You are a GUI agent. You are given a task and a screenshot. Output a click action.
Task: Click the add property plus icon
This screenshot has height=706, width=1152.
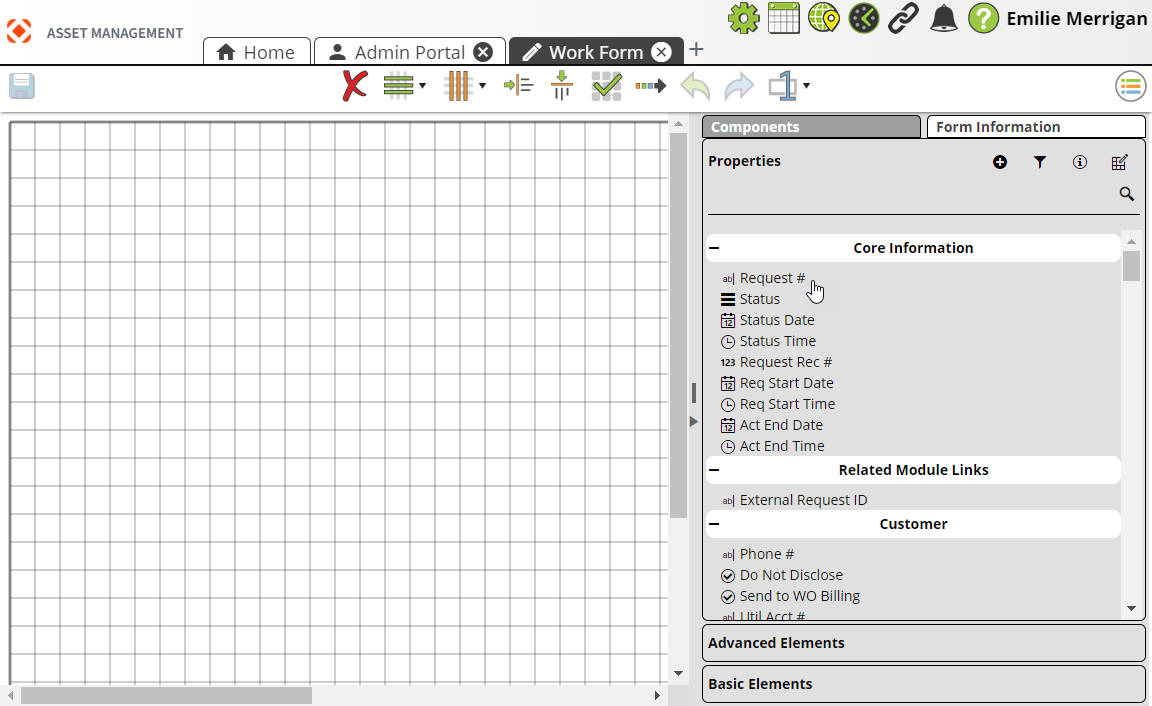(x=1000, y=162)
